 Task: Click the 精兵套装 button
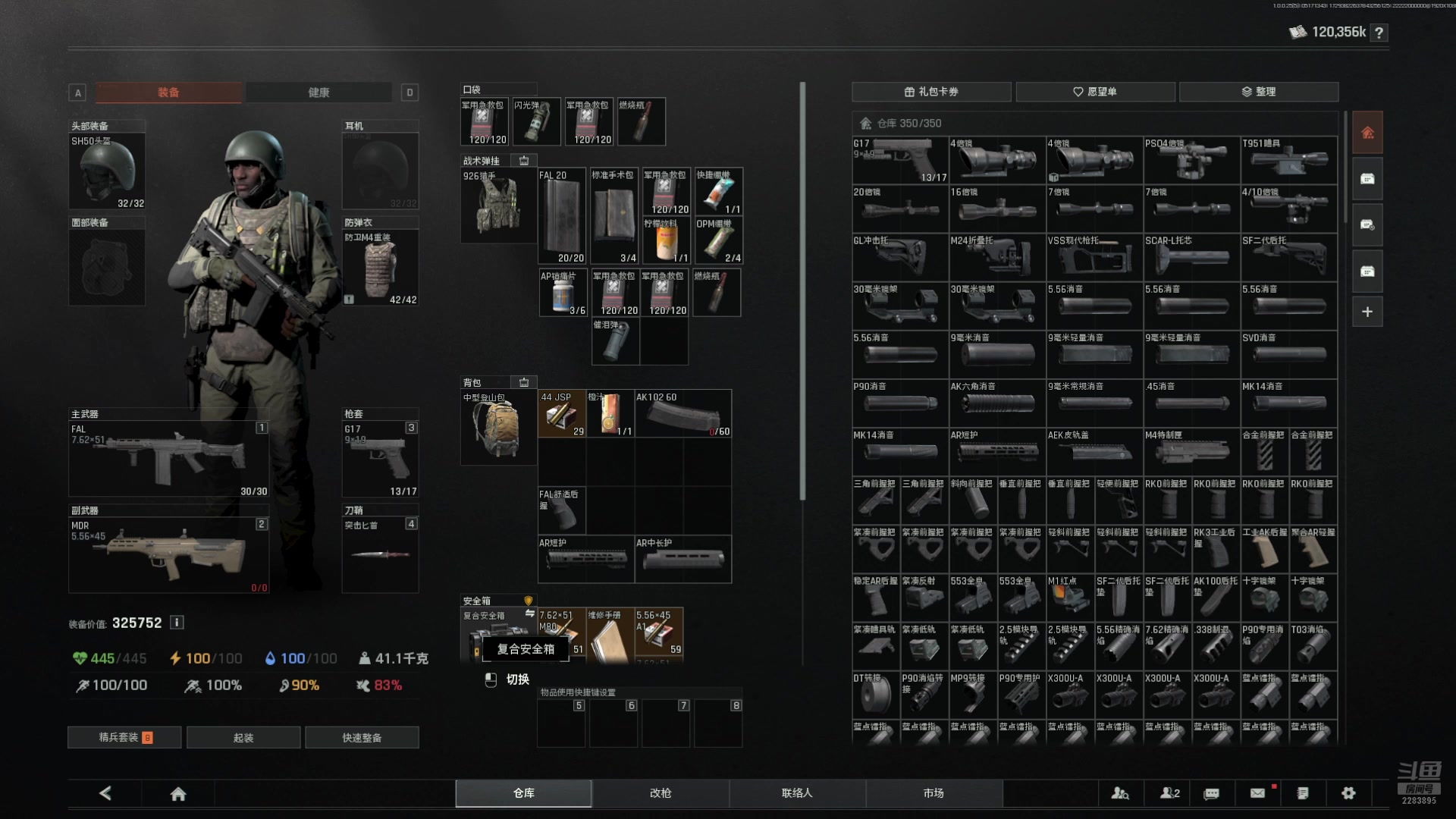(124, 737)
